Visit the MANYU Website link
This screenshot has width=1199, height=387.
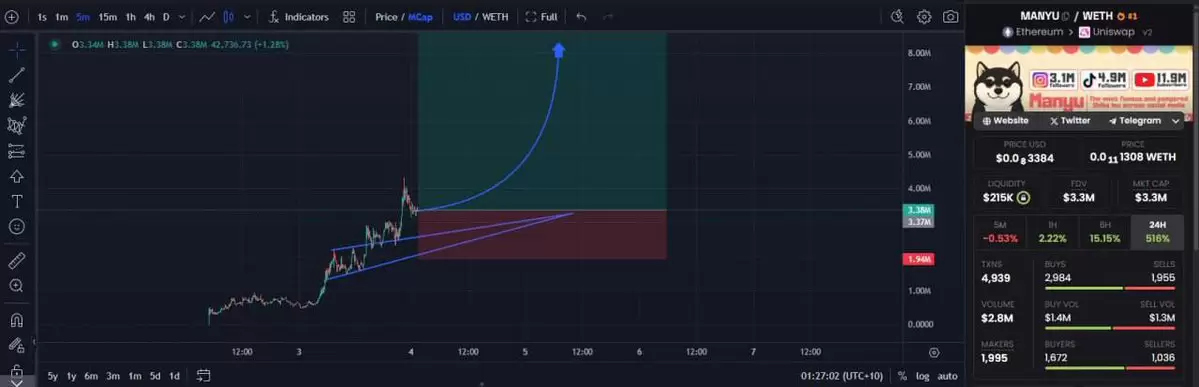coord(1006,121)
